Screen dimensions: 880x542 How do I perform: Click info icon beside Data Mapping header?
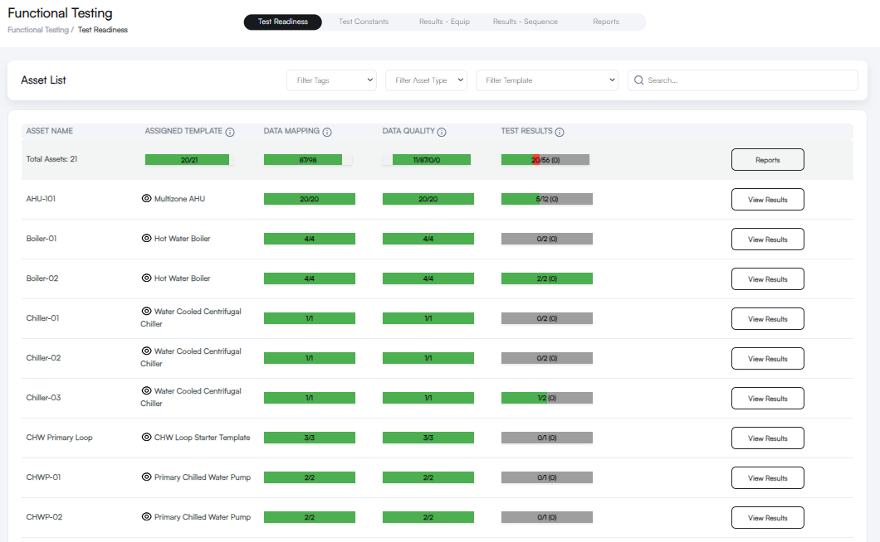[327, 132]
